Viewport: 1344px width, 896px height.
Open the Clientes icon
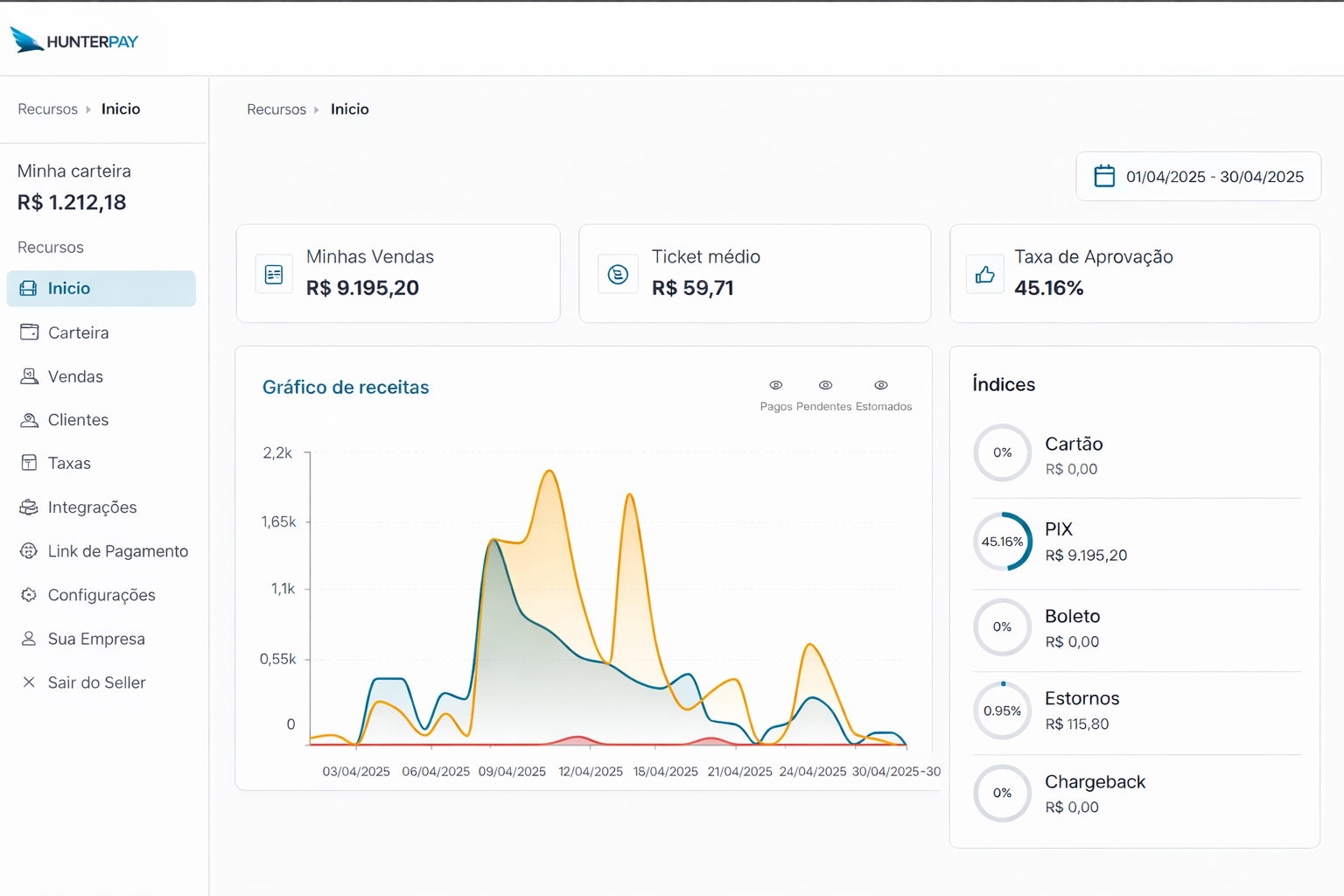click(29, 420)
